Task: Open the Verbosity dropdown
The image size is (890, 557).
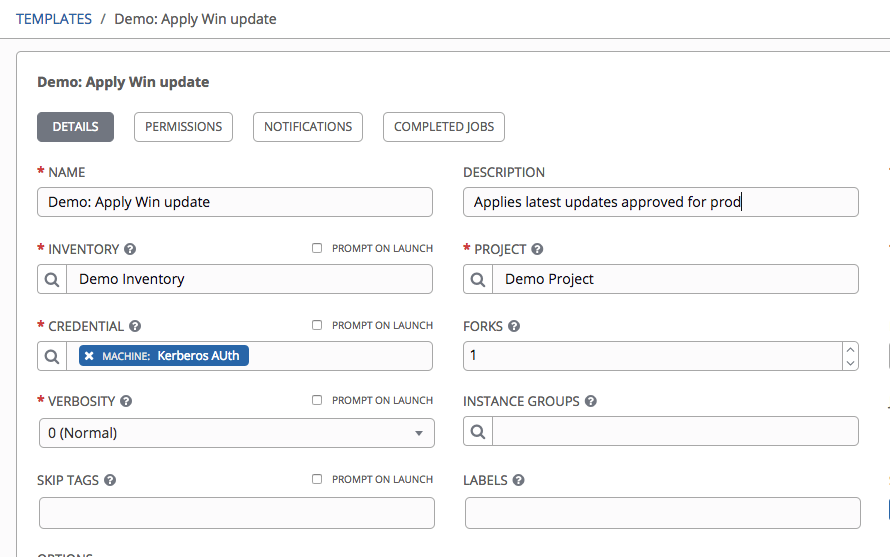Action: (236, 433)
